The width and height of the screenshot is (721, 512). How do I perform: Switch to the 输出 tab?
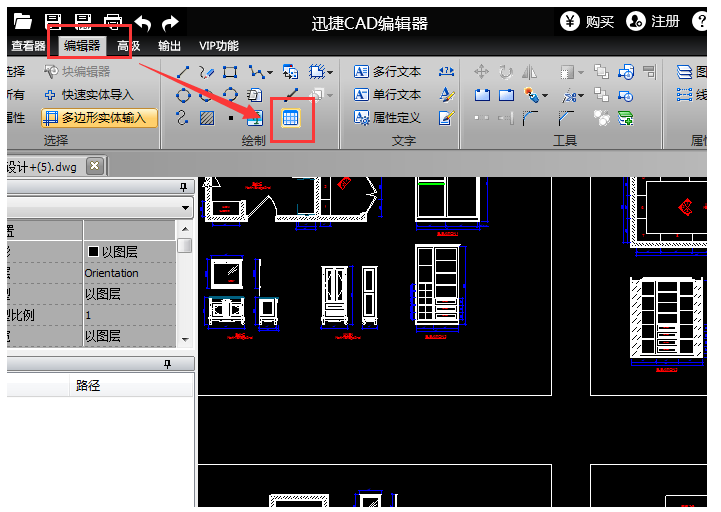coord(169,46)
